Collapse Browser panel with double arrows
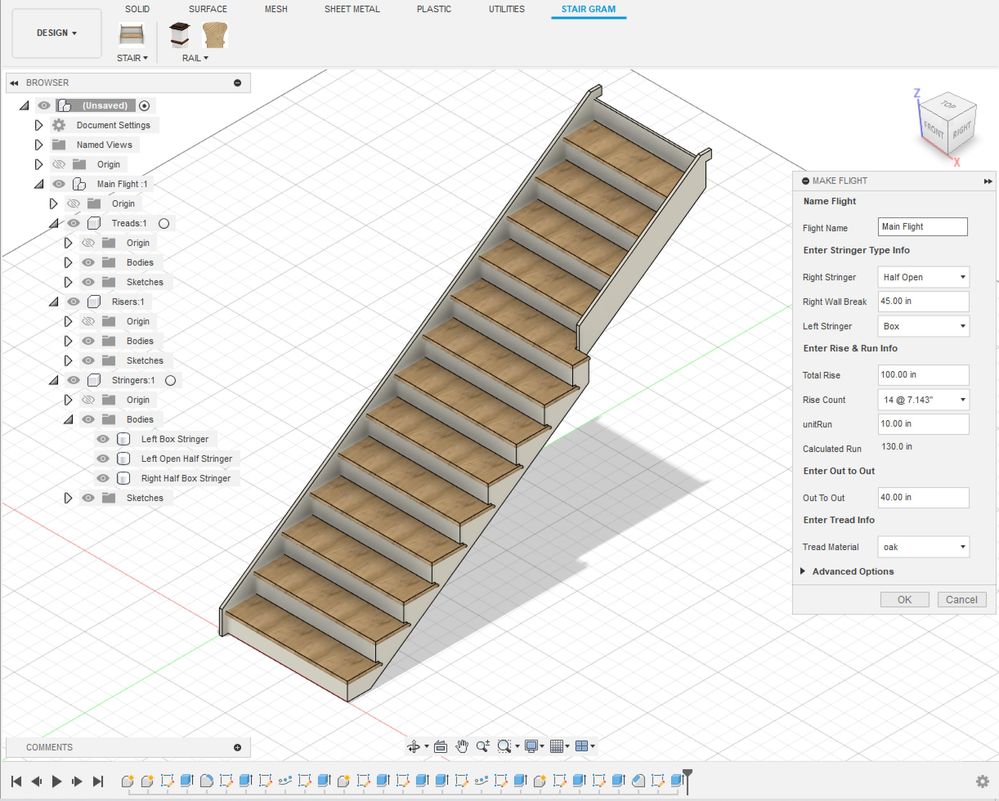Viewport: 999px width, 801px height. click(14, 83)
